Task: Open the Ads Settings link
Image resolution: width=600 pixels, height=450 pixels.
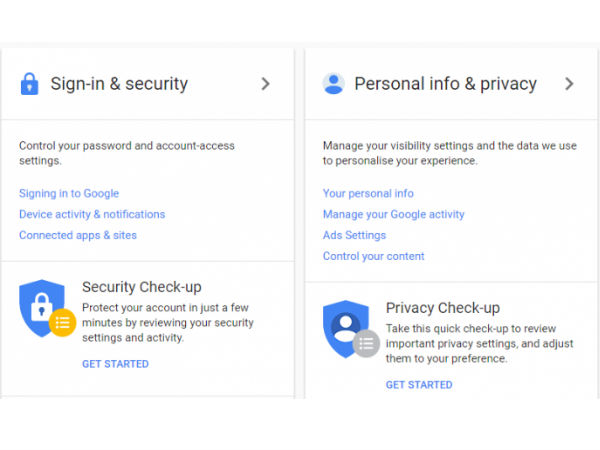Action: click(x=354, y=235)
